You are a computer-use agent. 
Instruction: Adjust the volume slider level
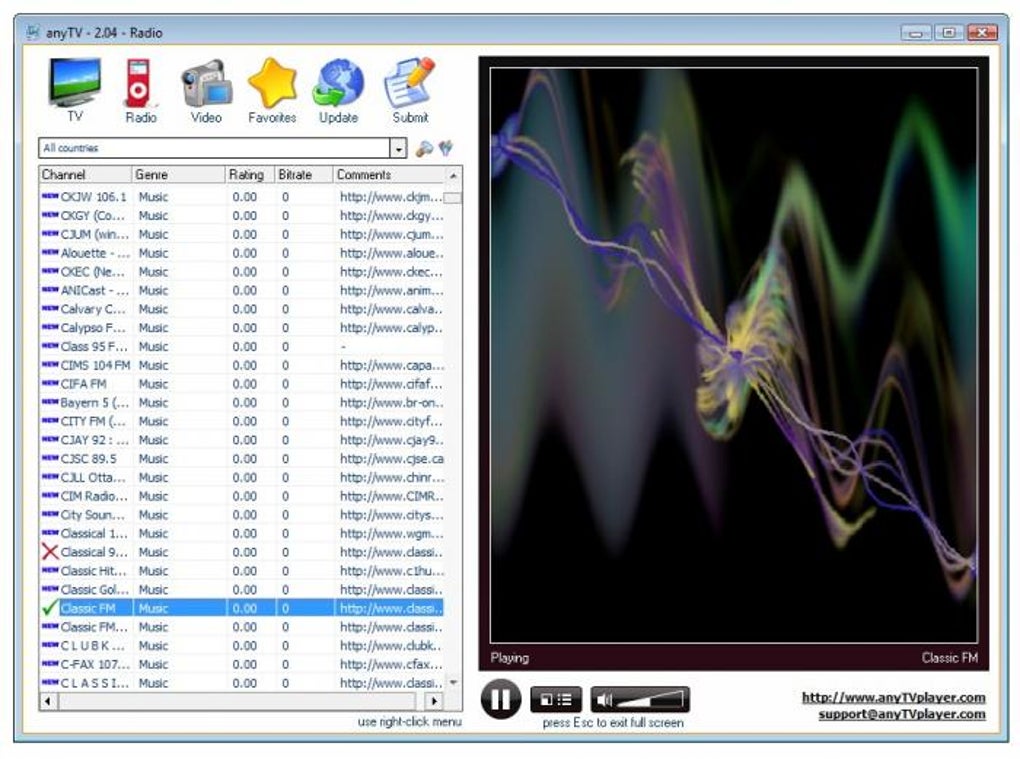point(651,700)
